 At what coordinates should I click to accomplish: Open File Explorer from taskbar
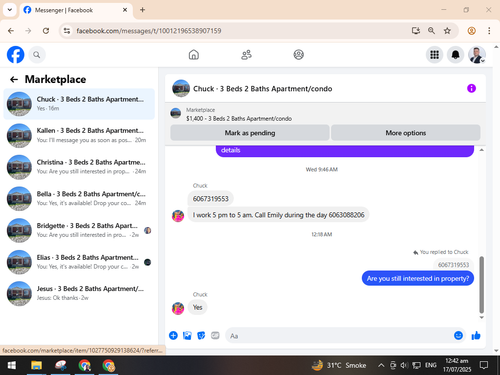(36, 365)
